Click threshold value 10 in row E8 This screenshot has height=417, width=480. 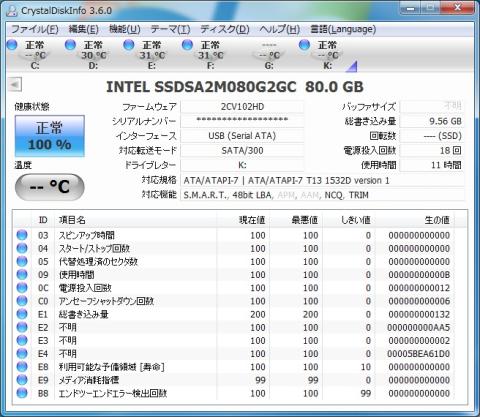coord(366,367)
